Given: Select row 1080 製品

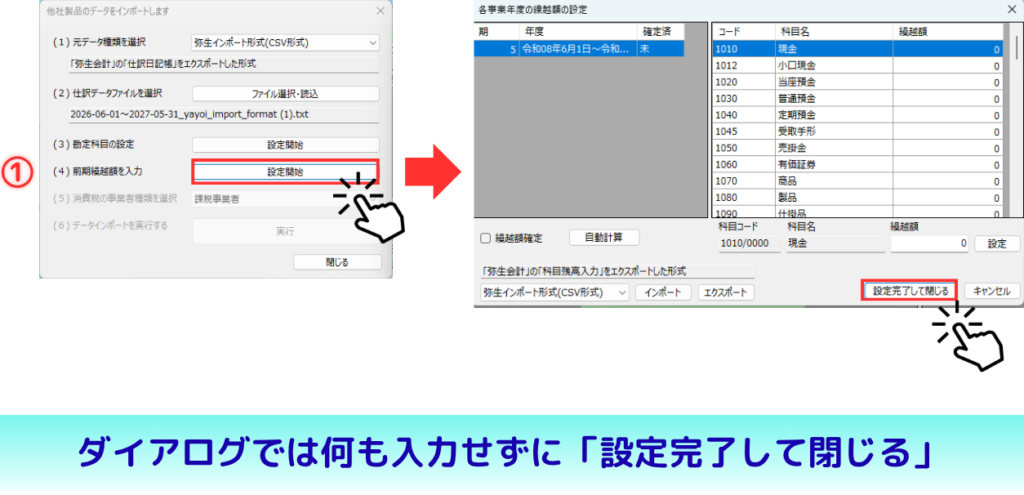Looking at the screenshot, I should point(857,197).
